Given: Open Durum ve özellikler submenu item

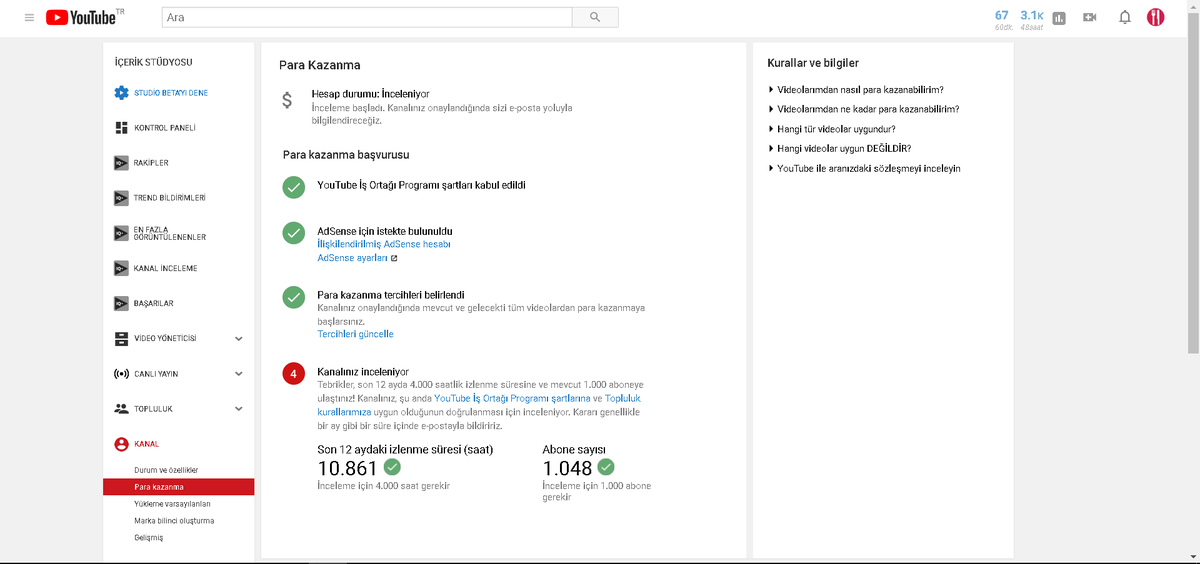Looking at the screenshot, I should [166, 470].
